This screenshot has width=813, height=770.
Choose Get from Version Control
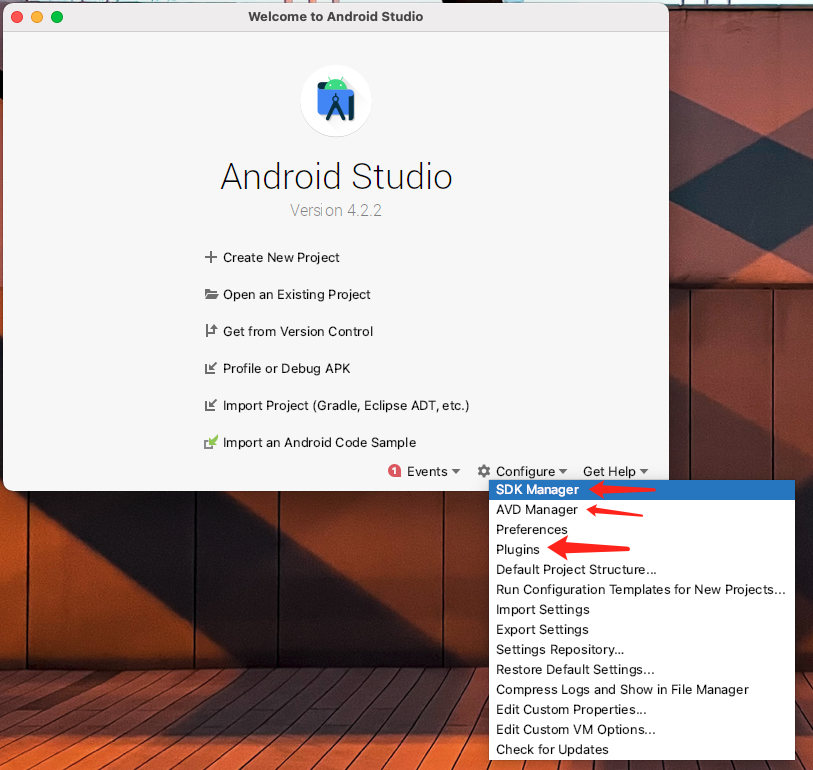click(298, 331)
